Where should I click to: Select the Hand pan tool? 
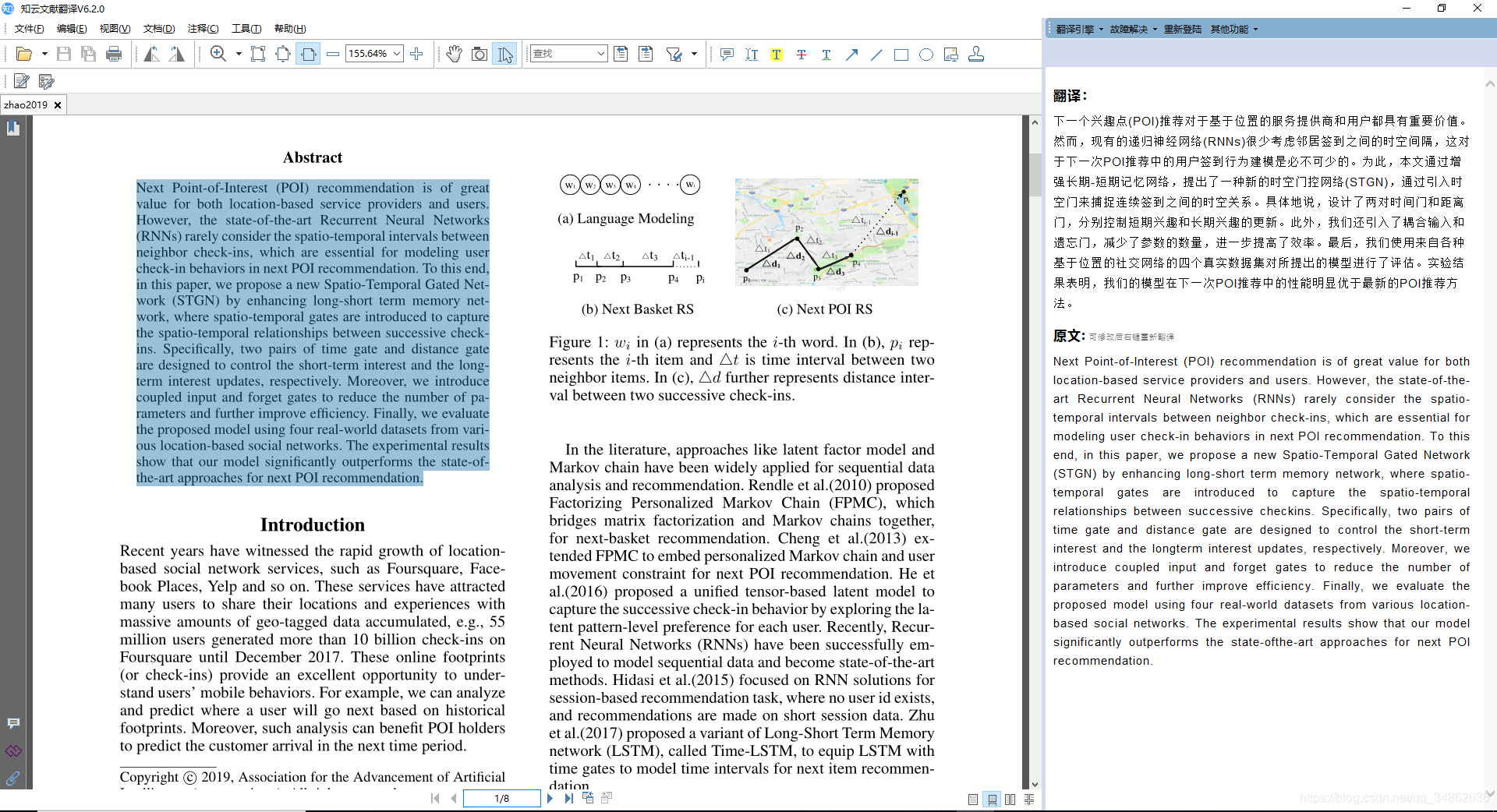(455, 54)
